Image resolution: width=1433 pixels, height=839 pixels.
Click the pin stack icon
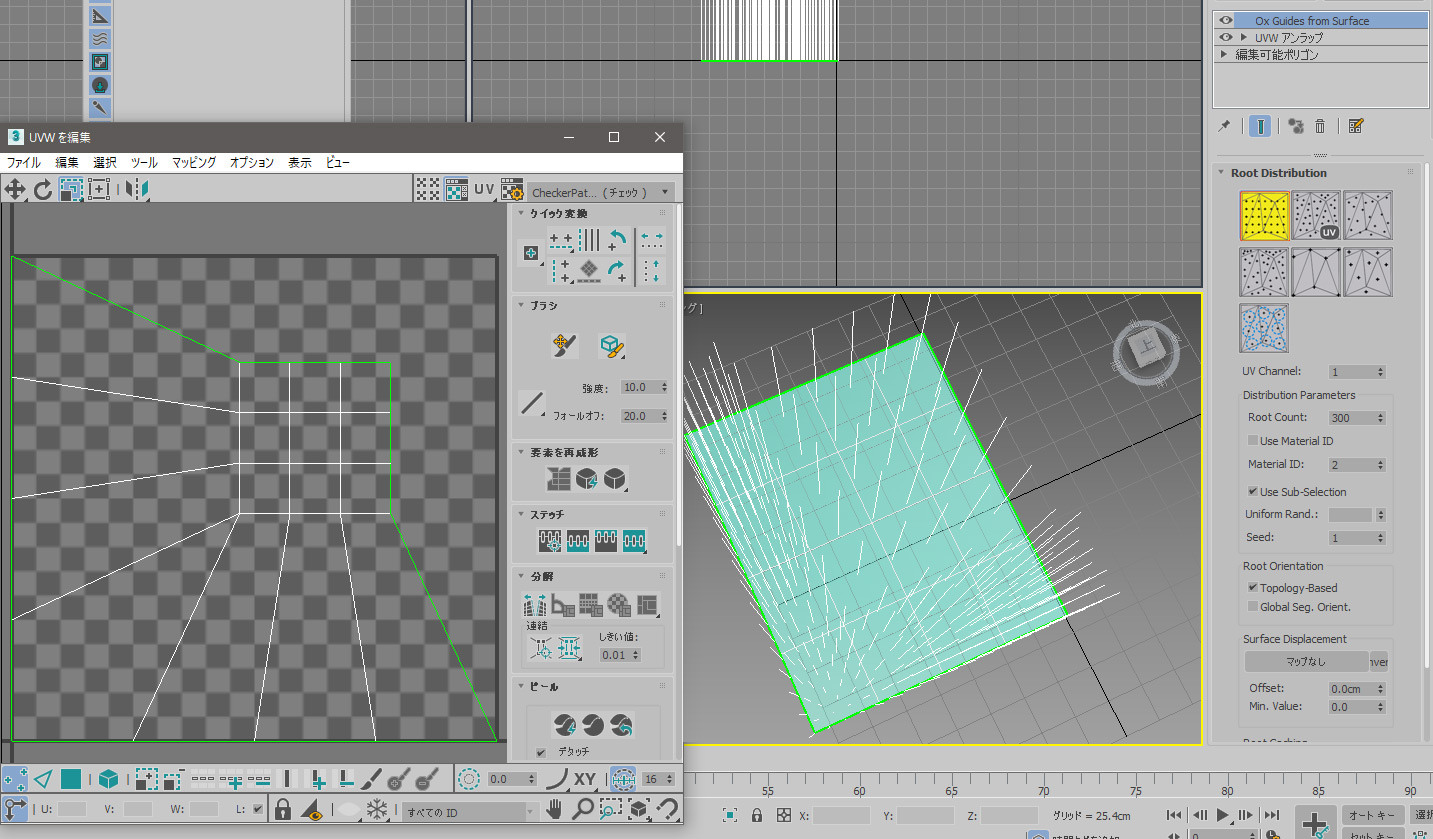click(x=1224, y=126)
